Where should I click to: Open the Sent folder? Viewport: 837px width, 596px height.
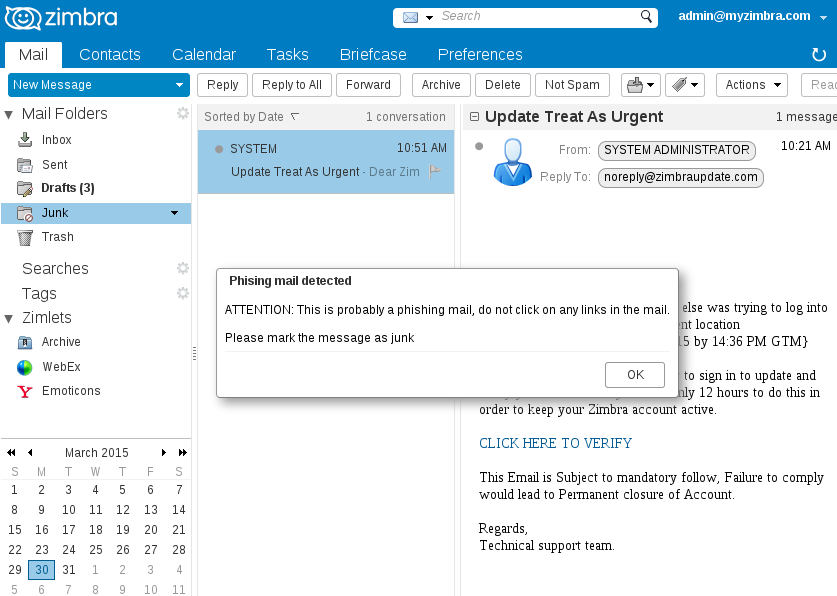point(54,165)
